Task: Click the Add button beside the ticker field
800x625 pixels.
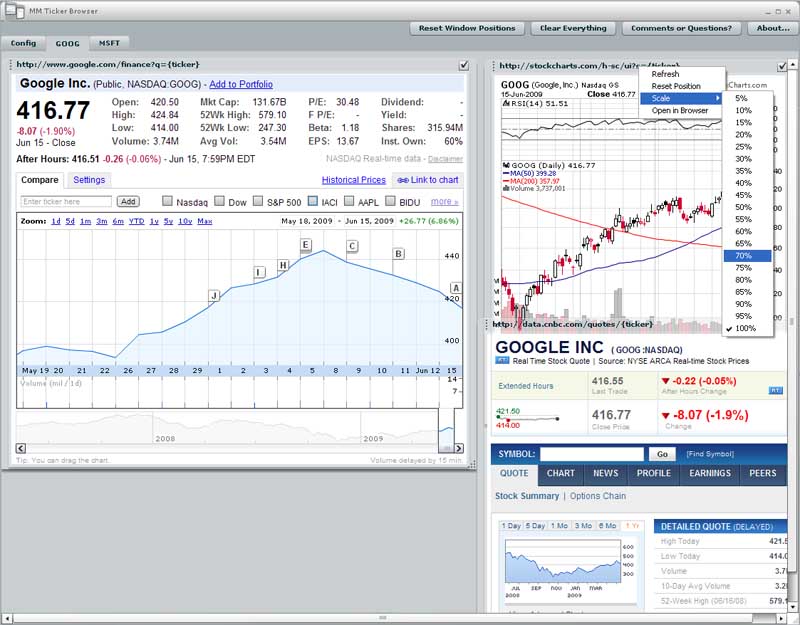Action: pos(128,202)
